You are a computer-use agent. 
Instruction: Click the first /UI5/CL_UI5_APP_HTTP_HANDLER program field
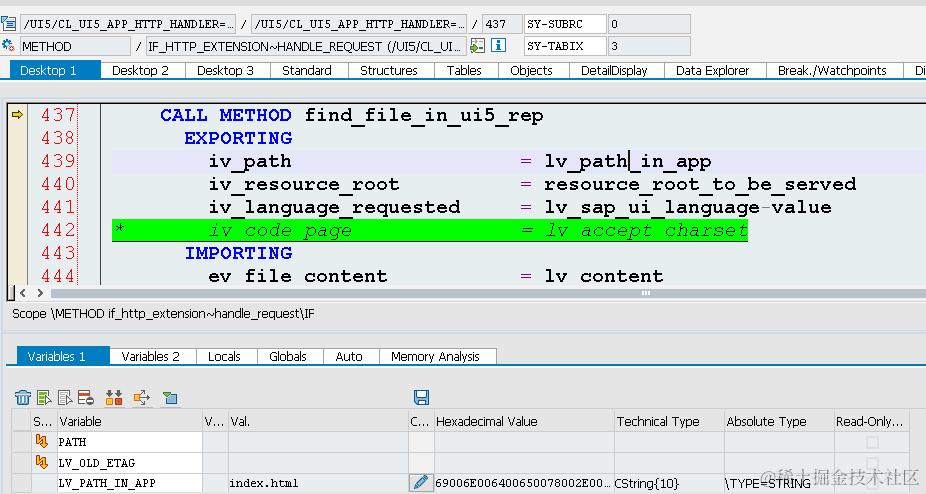pyautogui.click(x=128, y=24)
